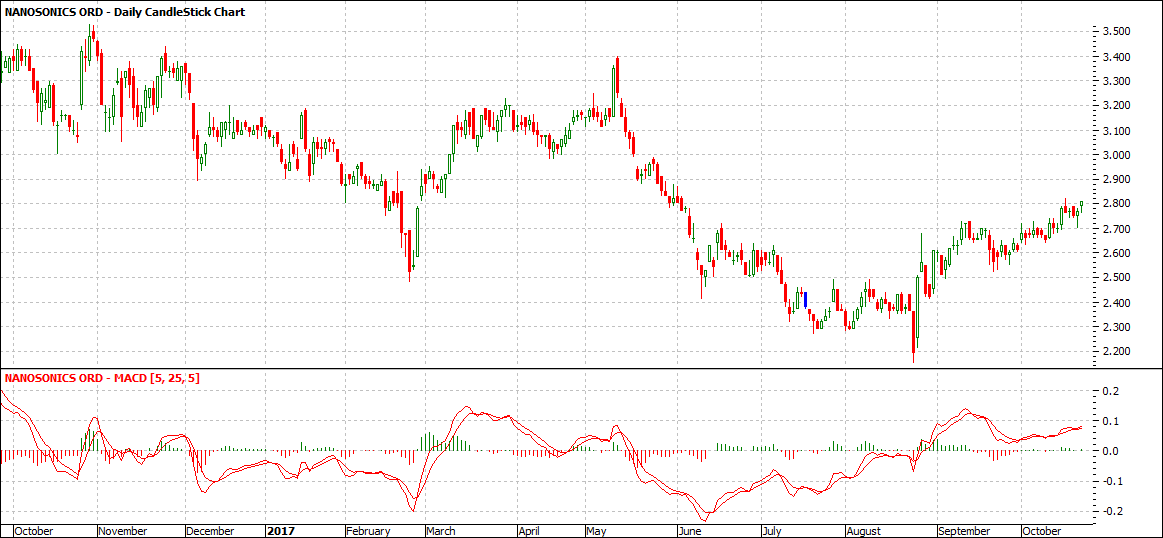Click the March label on the time axis
The image size is (1163, 538).
pyautogui.click(x=441, y=531)
